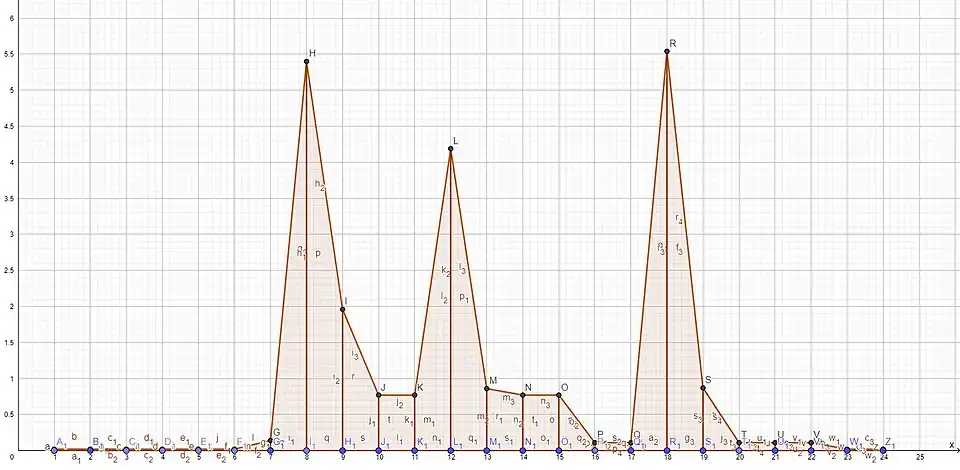Click axis point R₁ below peak R

[667, 450]
